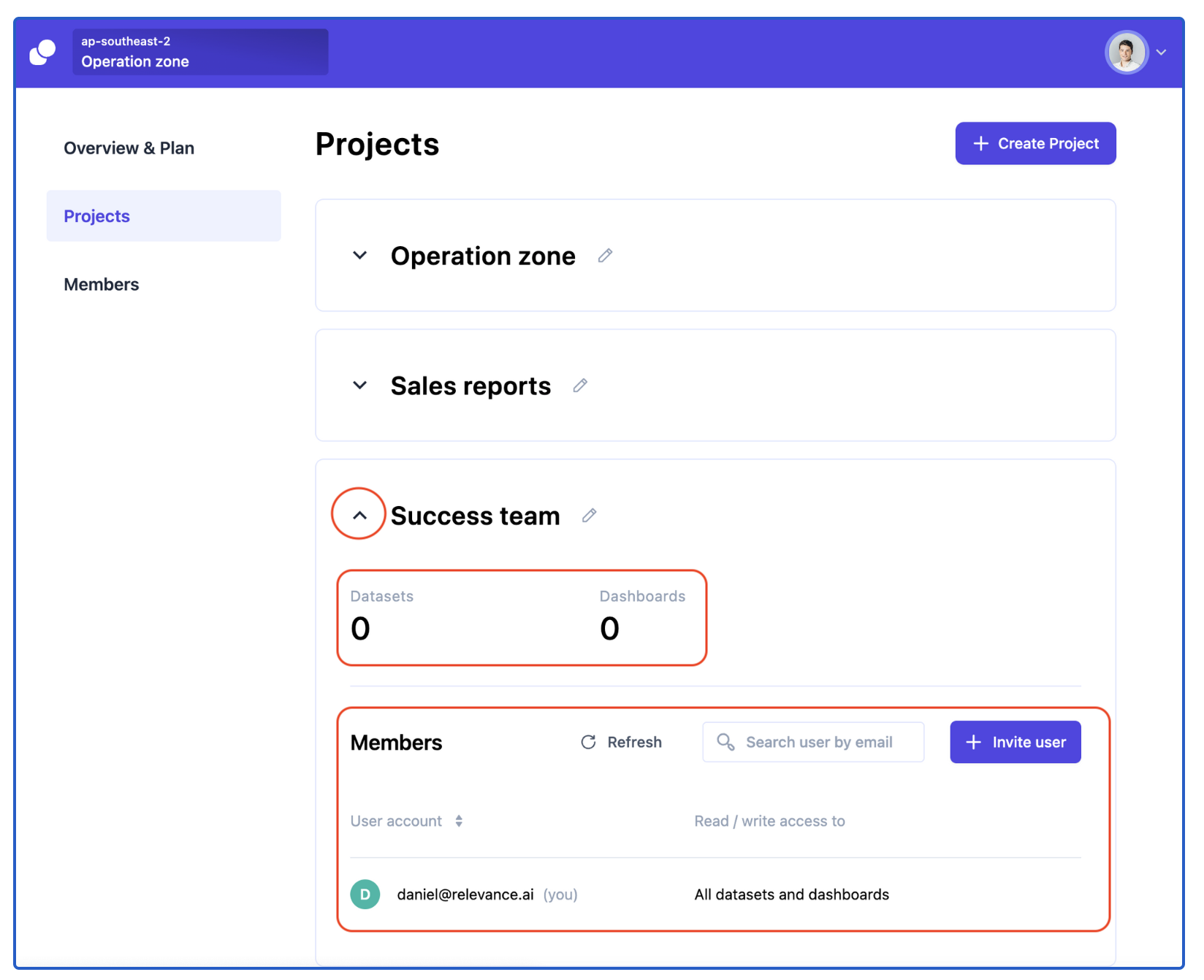Select Projects in the sidebar

coord(164,216)
